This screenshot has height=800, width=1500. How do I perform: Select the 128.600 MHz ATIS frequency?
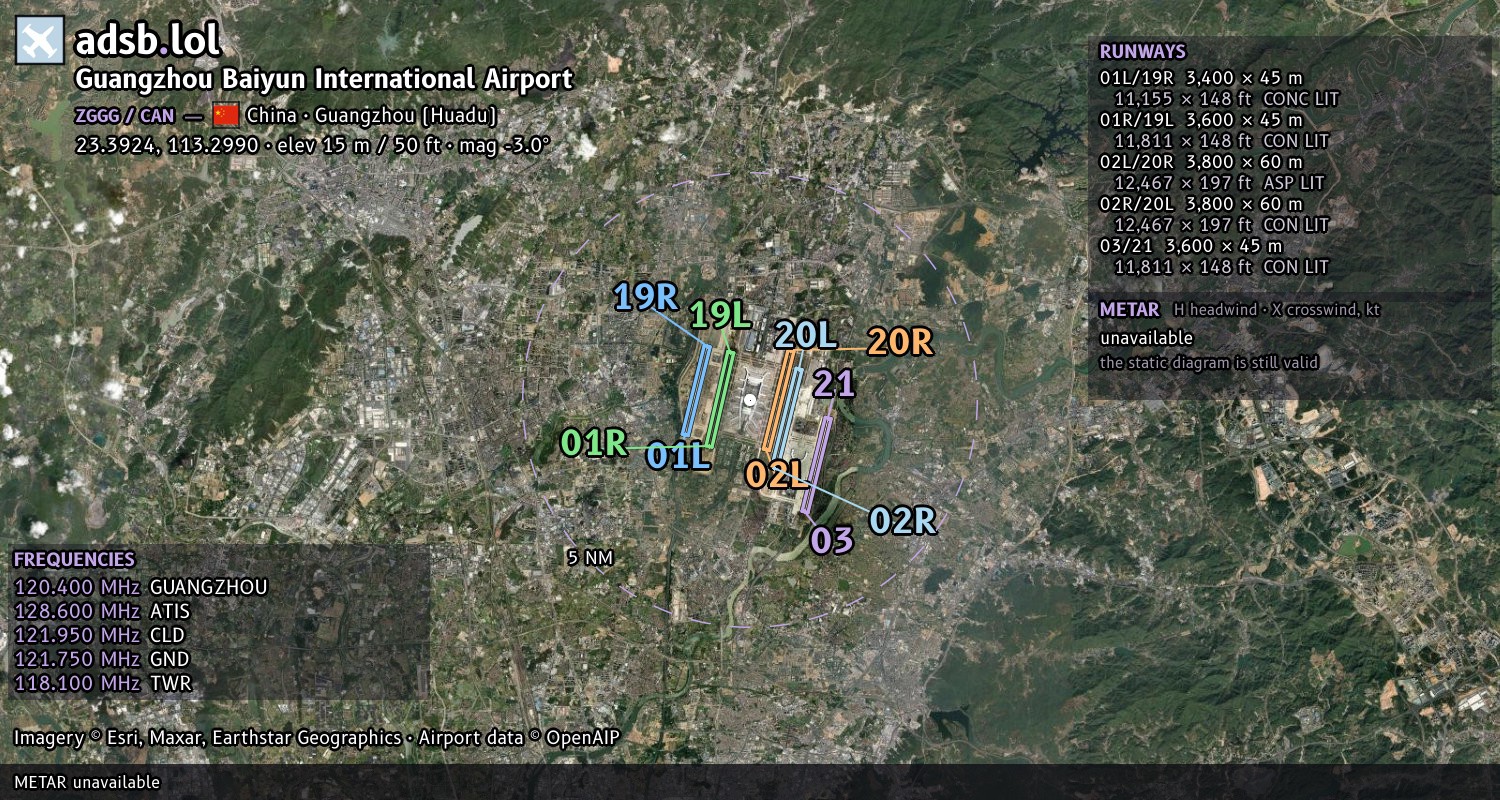[102, 611]
